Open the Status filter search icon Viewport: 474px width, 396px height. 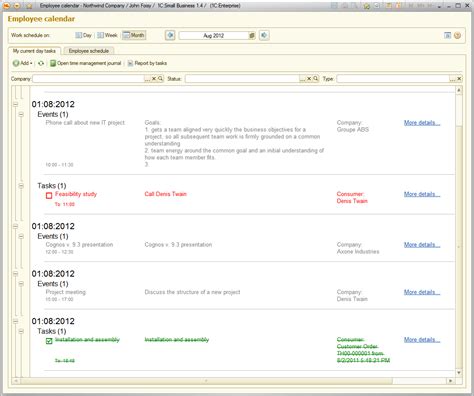click(315, 79)
